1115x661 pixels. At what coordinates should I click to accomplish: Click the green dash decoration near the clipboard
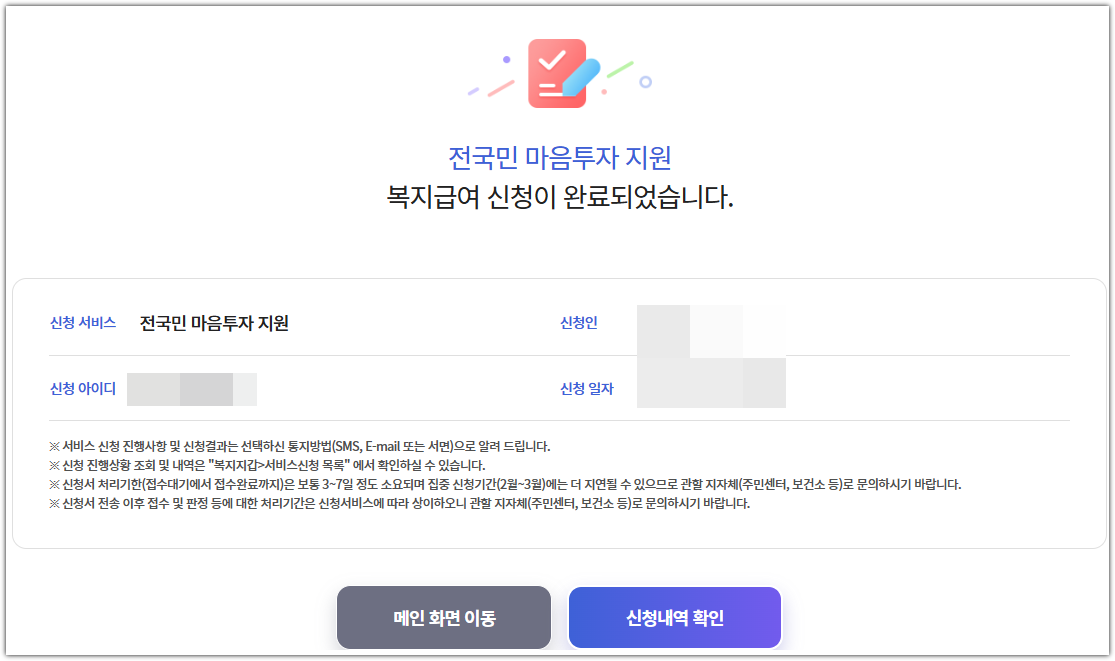point(620,68)
